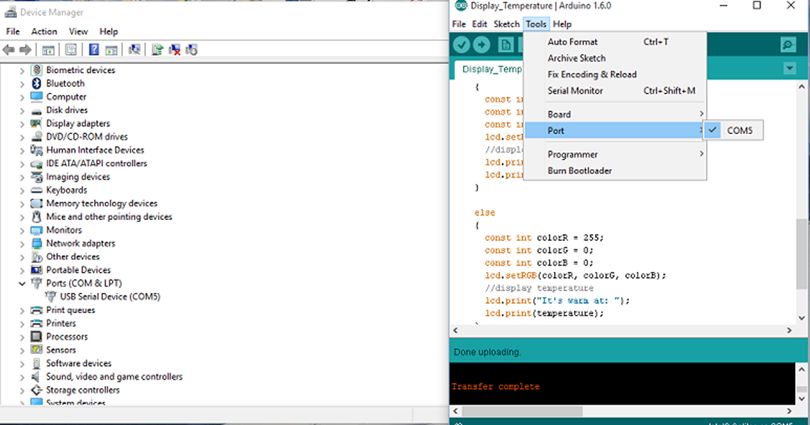Open the Serial Monitor magnifier icon
The height and width of the screenshot is (425, 810).
[788, 45]
